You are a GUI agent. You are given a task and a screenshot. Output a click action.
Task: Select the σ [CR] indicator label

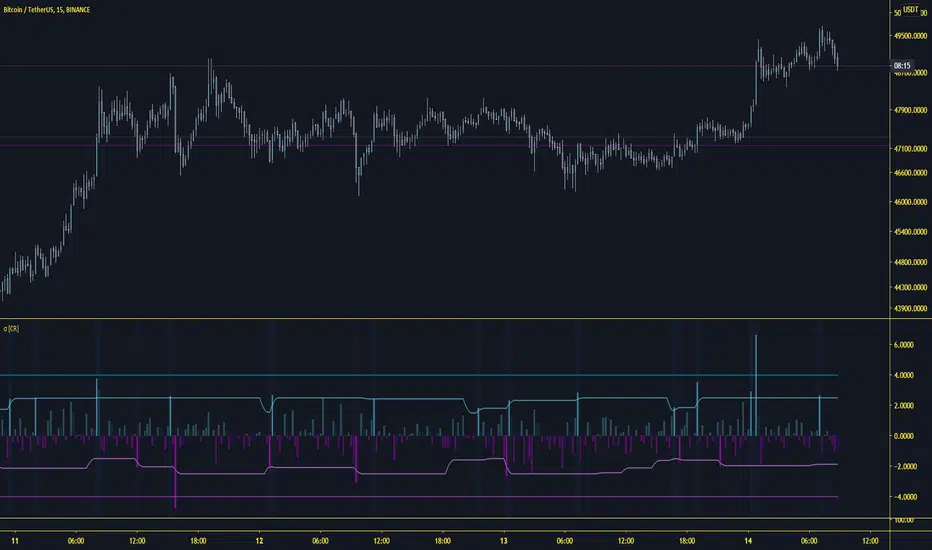[11, 328]
